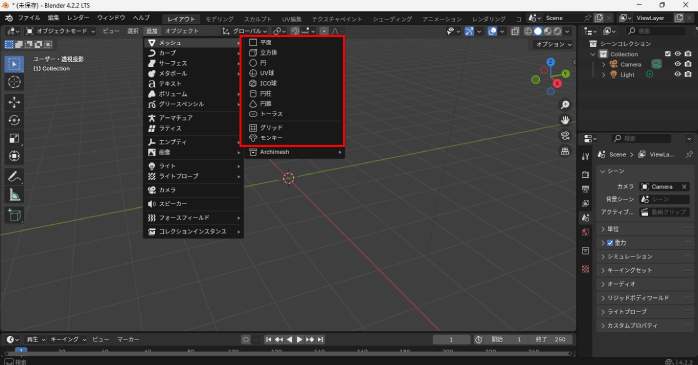This screenshot has height=365, width=698.
Task: Click the camera data icon in Camera row
Action: (x=656, y=64)
